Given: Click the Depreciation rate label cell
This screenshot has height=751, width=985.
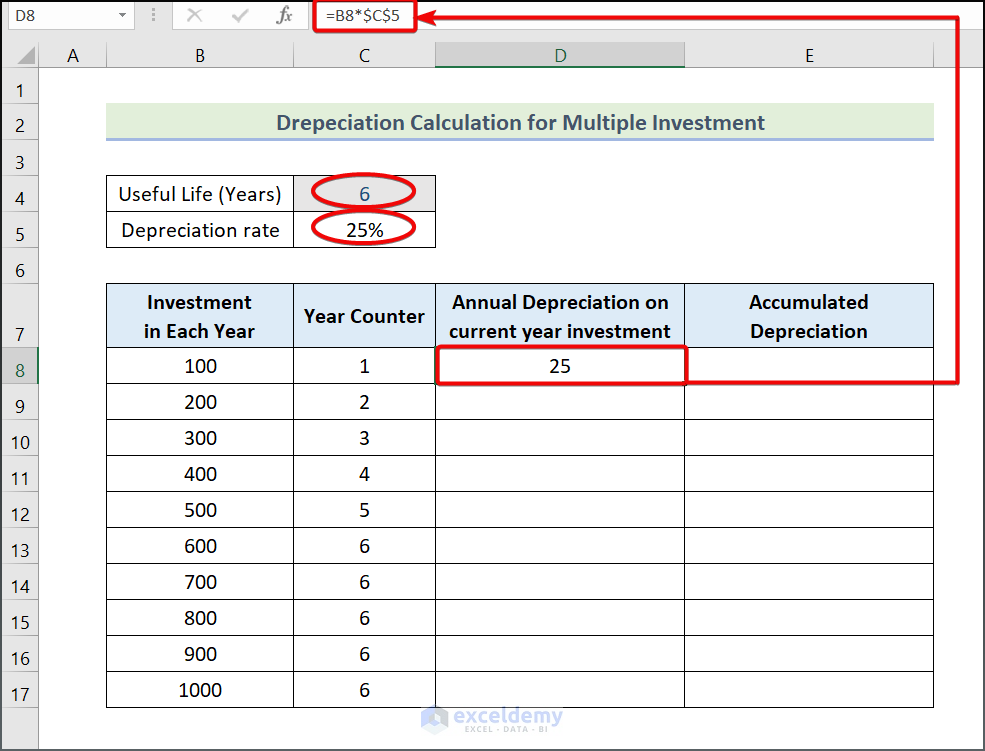Looking at the screenshot, I should click(x=200, y=230).
